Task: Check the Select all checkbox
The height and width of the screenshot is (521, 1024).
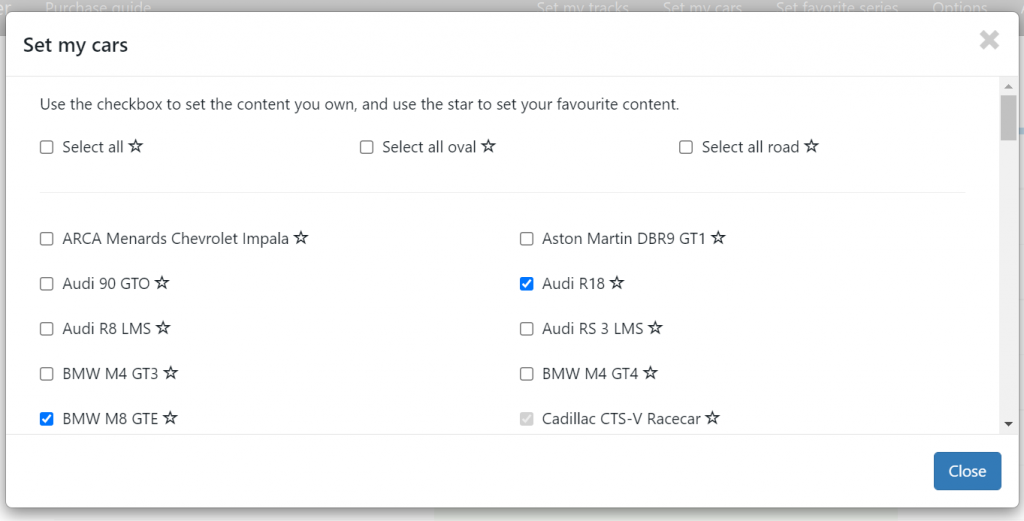Action: [46, 148]
